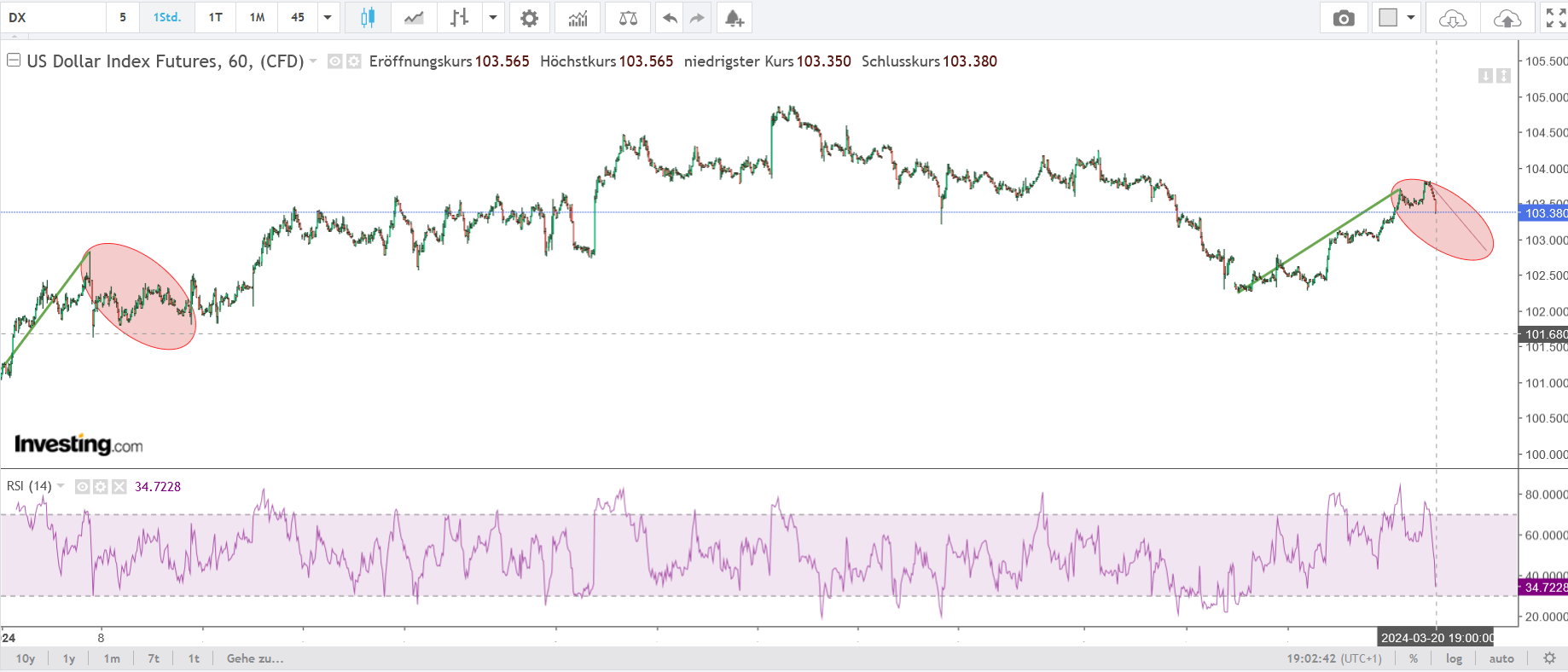
Task: Select the red ellipse near 8 on chart
Action: pos(140,296)
